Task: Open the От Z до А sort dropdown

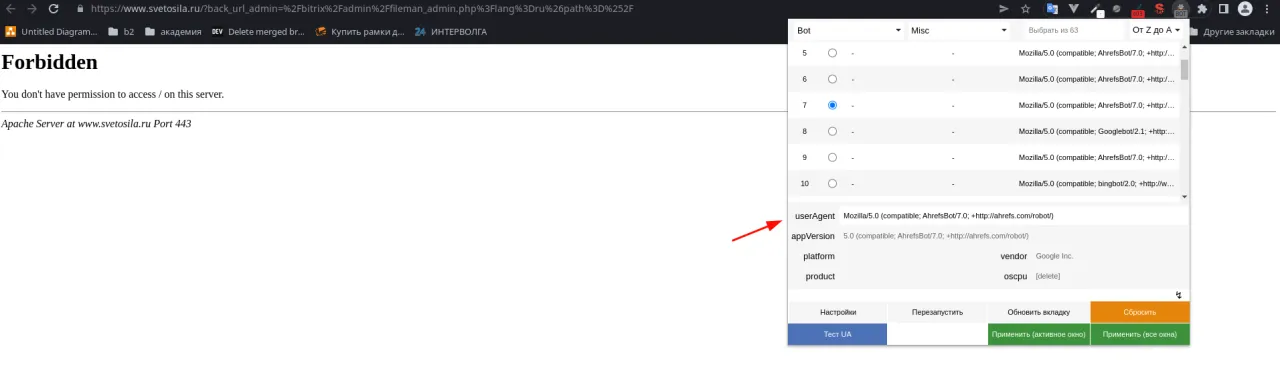Action: (x=1156, y=30)
